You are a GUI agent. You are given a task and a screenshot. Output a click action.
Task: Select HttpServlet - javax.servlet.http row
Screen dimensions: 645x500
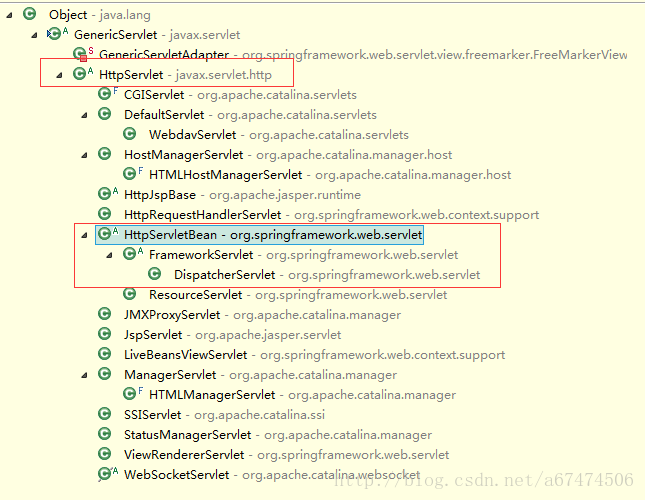(x=185, y=74)
